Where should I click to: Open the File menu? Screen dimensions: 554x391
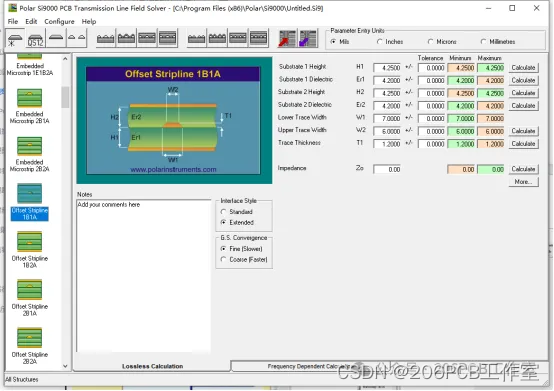(x=13, y=22)
